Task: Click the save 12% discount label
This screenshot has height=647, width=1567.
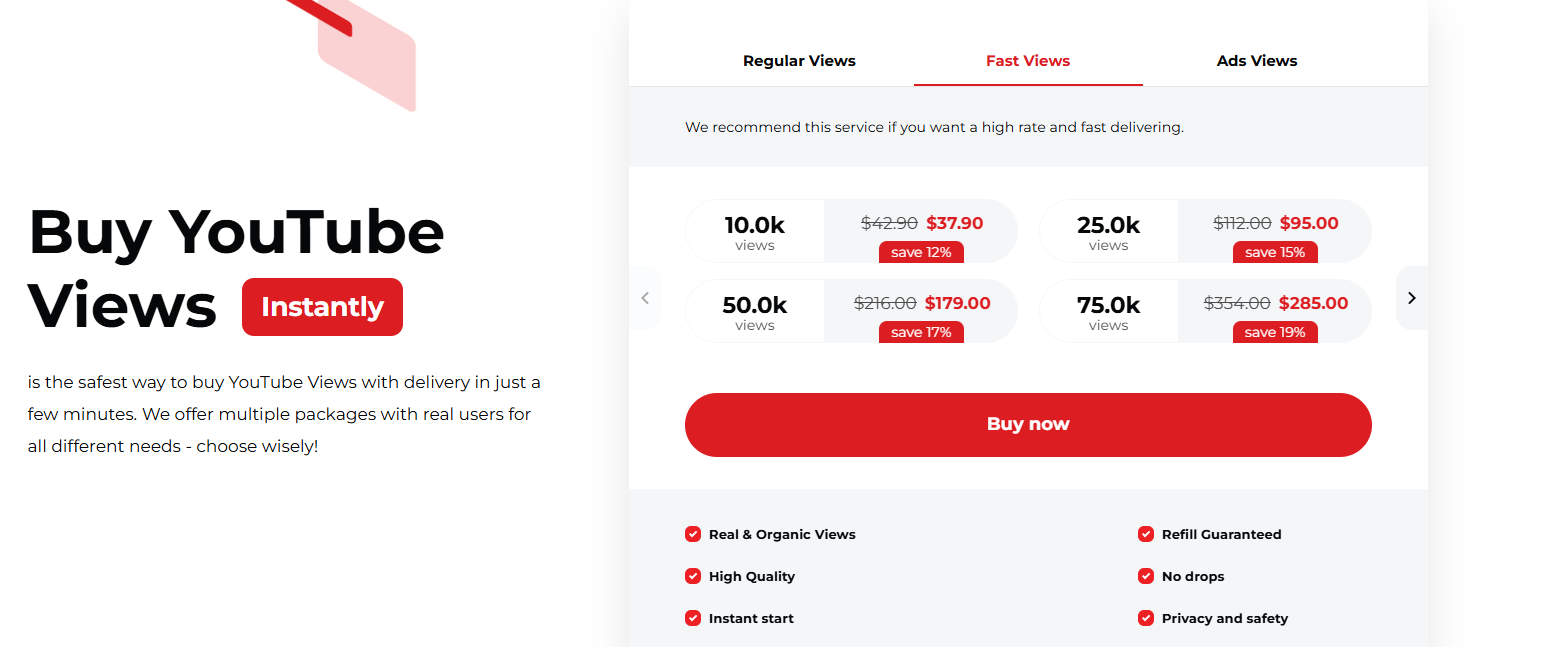Action: coord(921,252)
